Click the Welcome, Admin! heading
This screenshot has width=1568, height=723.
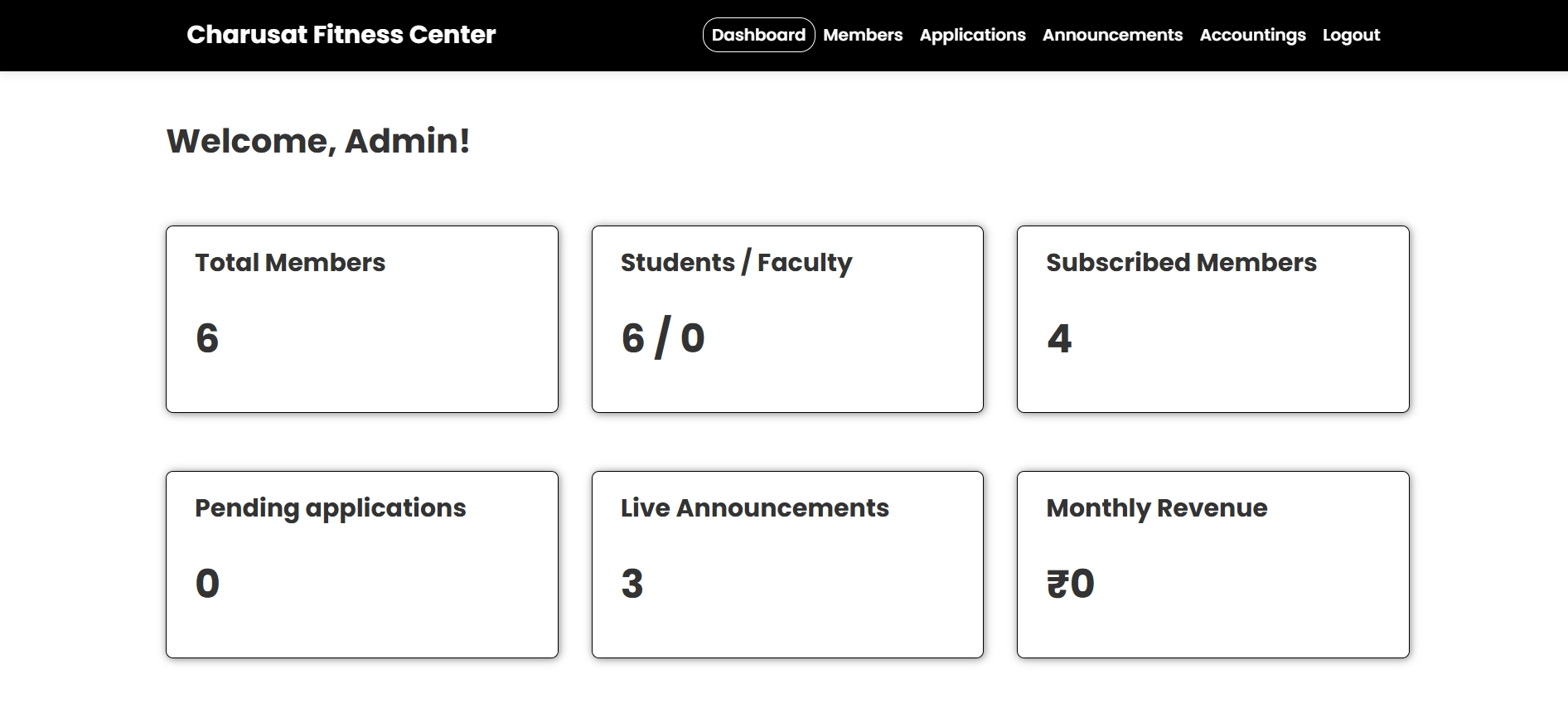pos(318,141)
